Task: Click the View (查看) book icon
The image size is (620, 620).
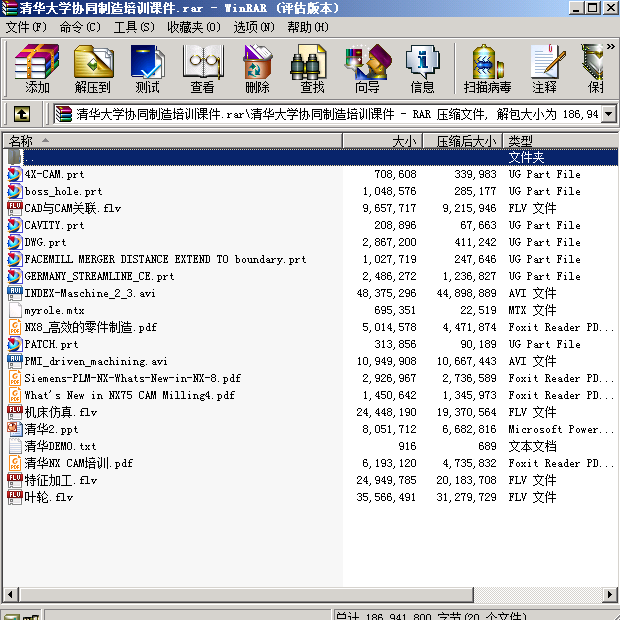Action: pos(202,69)
